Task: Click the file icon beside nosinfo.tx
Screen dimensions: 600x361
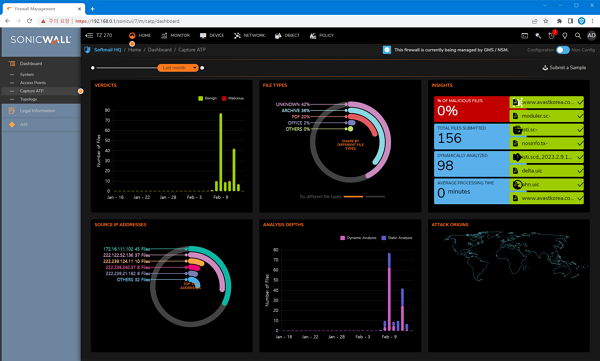Action: [515, 143]
